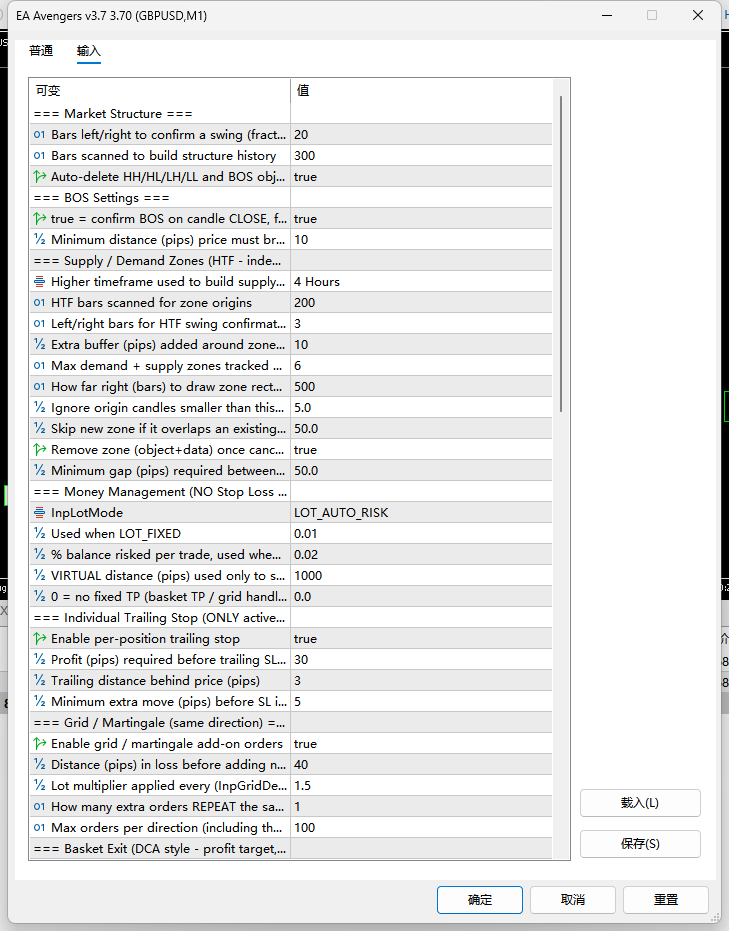Click integer icon beside 'Left/right bars for HTF swing confirmat'
The width and height of the screenshot is (729, 931).
pos(39,324)
